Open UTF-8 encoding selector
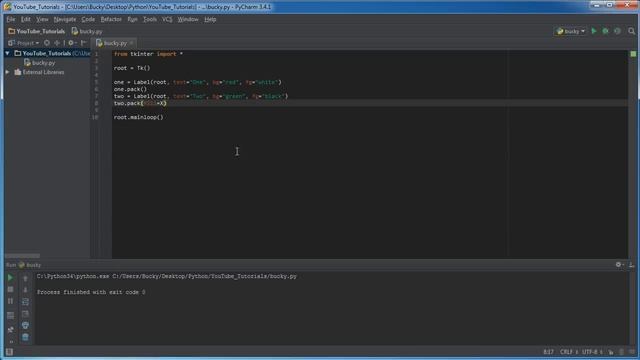Screen dimensions: 640x360 point(592,352)
